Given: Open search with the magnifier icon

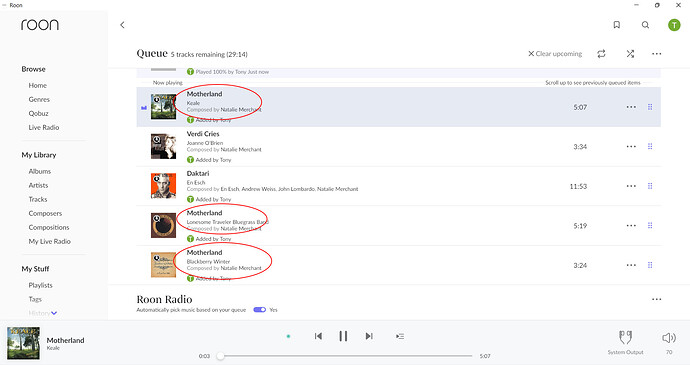Looking at the screenshot, I should tap(645, 25).
